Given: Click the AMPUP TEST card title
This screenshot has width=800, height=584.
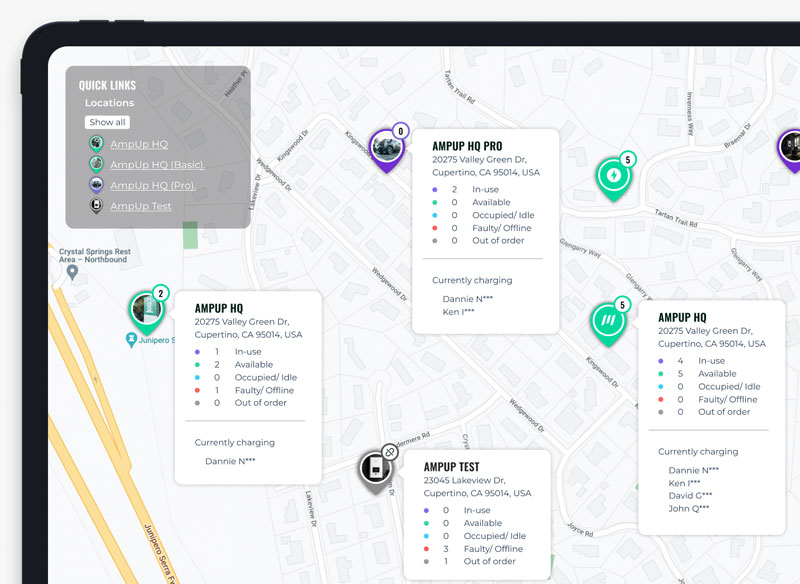Looking at the screenshot, I should (452, 467).
